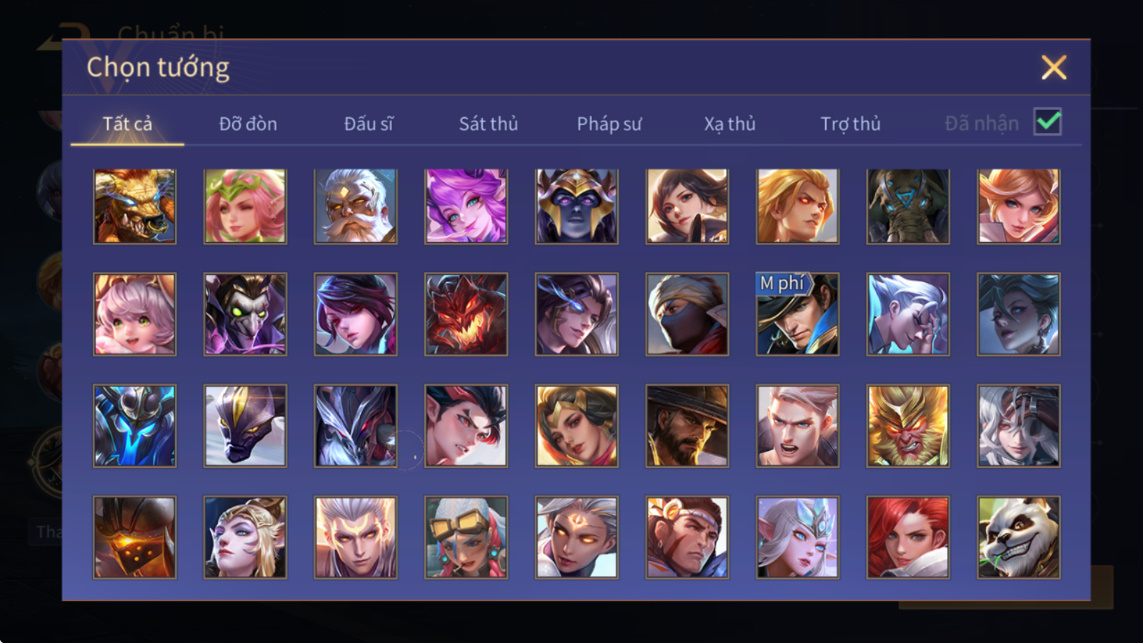The height and width of the screenshot is (643, 1143).
Task: Select the cowboy hat bearded hero
Action: click(687, 426)
